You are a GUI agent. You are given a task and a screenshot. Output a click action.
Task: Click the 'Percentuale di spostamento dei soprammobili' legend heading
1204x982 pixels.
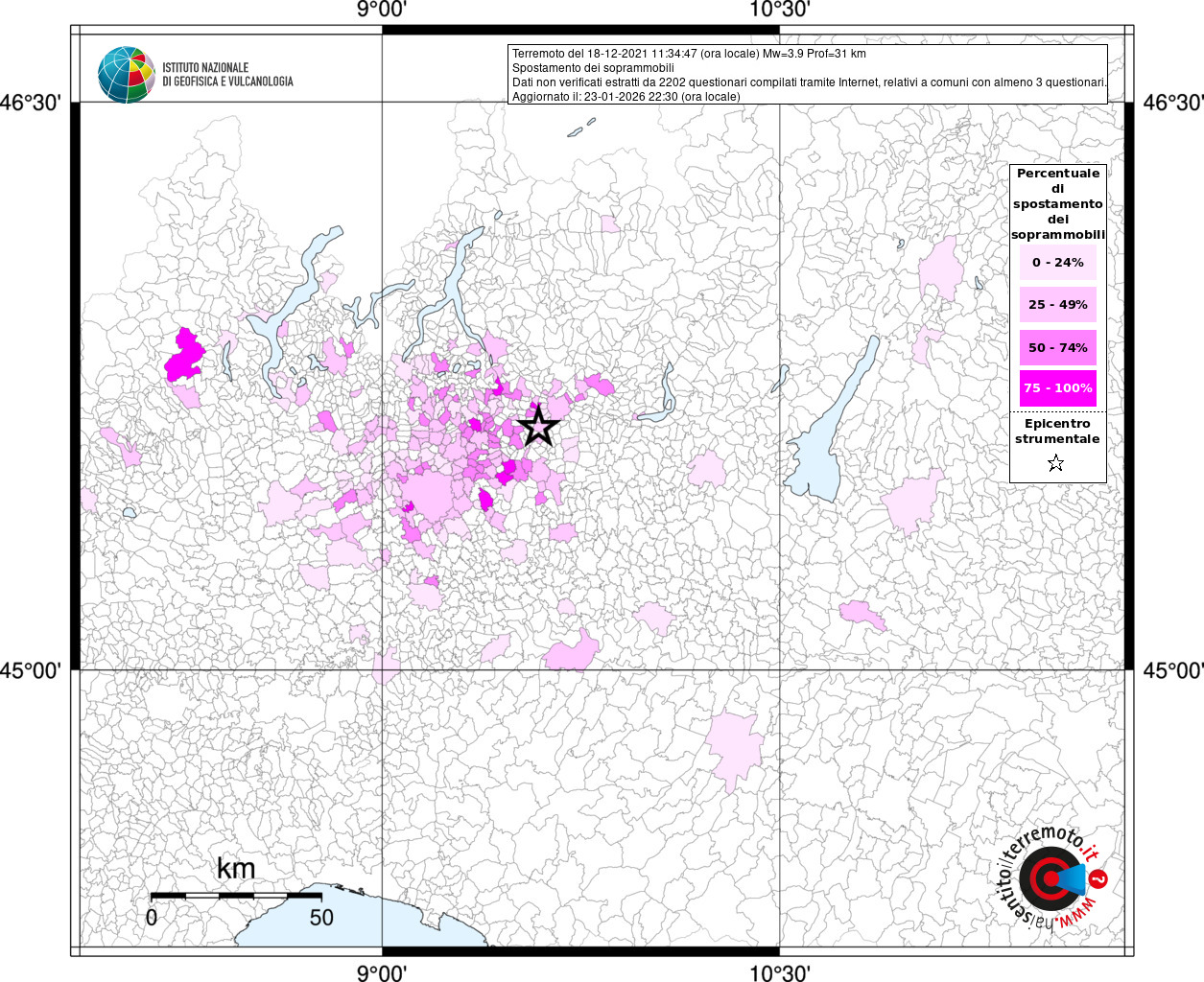[1058, 203]
